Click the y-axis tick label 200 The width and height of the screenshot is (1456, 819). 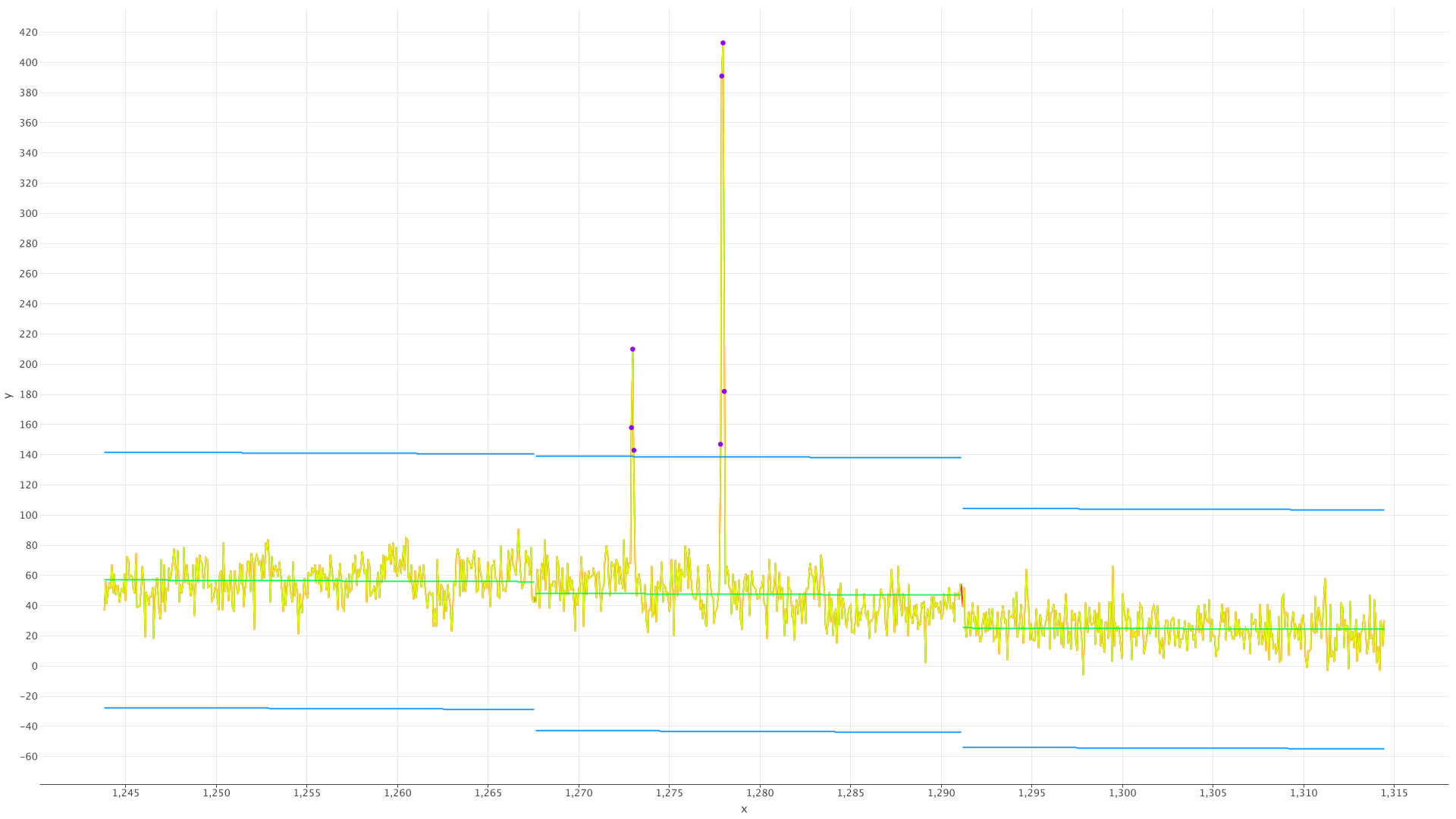29,365
